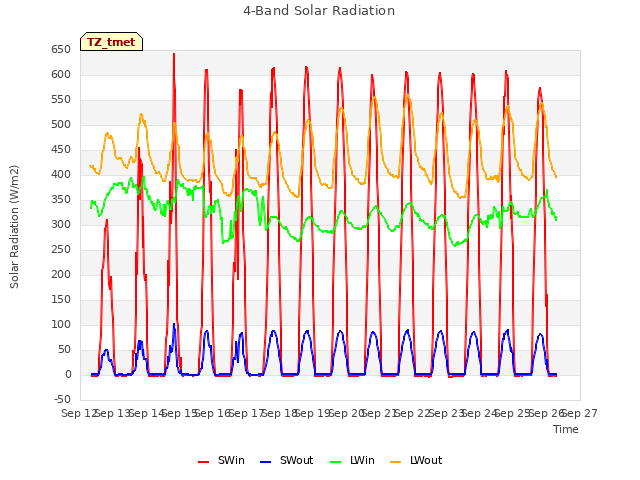Click the Sep 12 x-axis date label
Image resolution: width=640 pixels, height=480 pixels.
78,413
